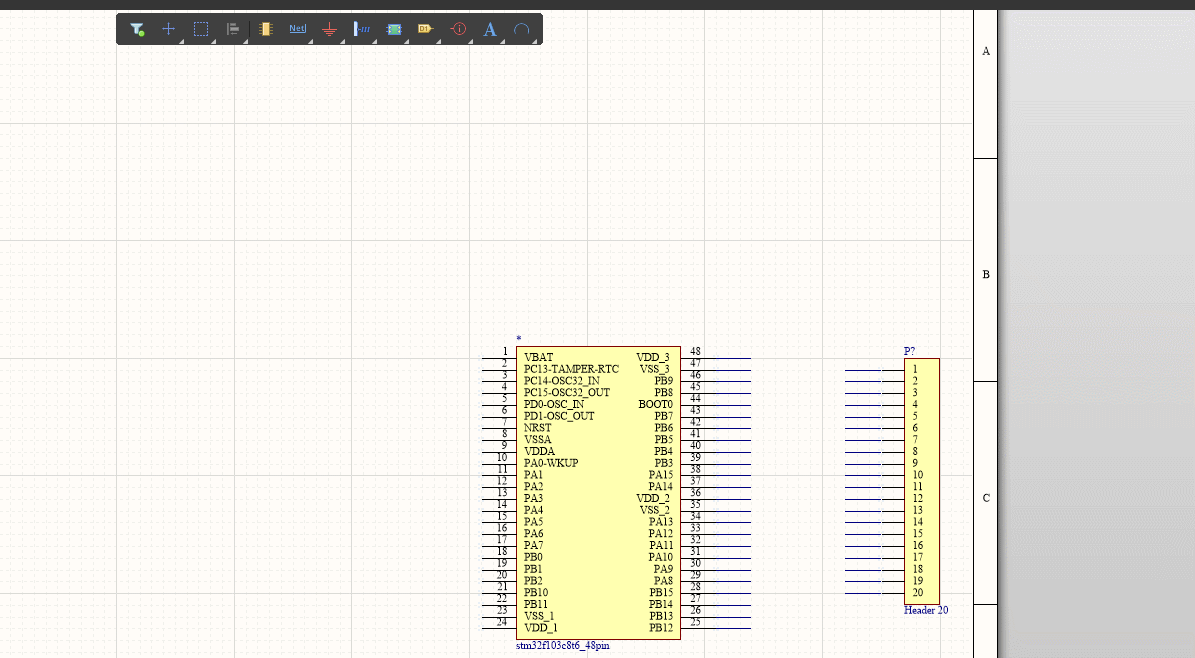Select the PD1-OSC_OUT pin name
This screenshot has height=658, width=1195.
pos(559,416)
